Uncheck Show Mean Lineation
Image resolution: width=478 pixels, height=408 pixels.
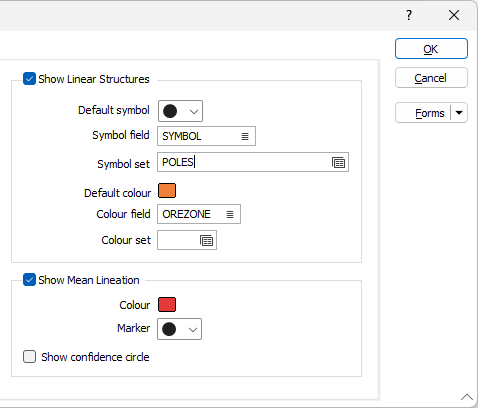point(29,280)
